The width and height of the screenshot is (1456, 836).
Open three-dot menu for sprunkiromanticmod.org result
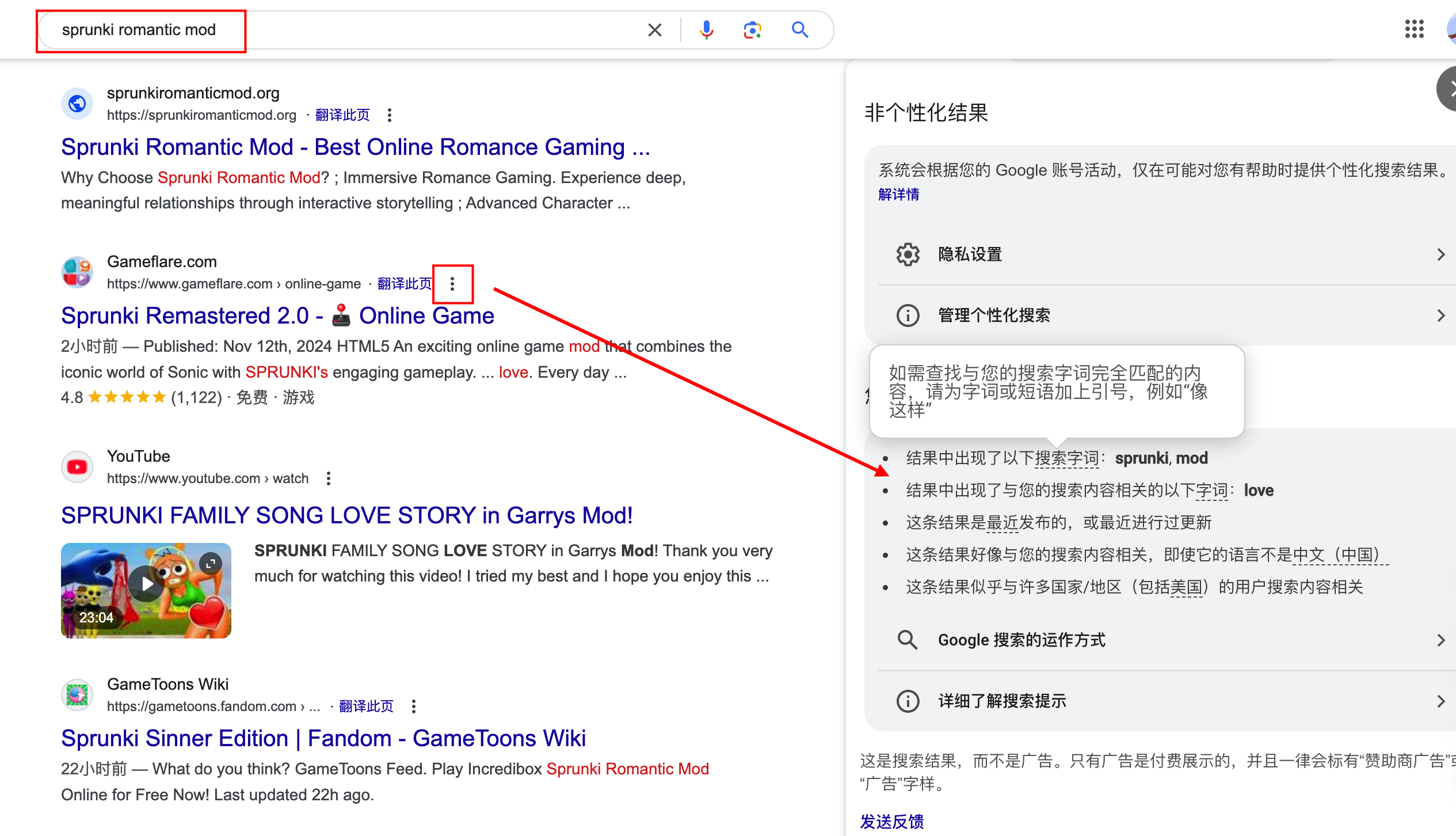pos(390,115)
